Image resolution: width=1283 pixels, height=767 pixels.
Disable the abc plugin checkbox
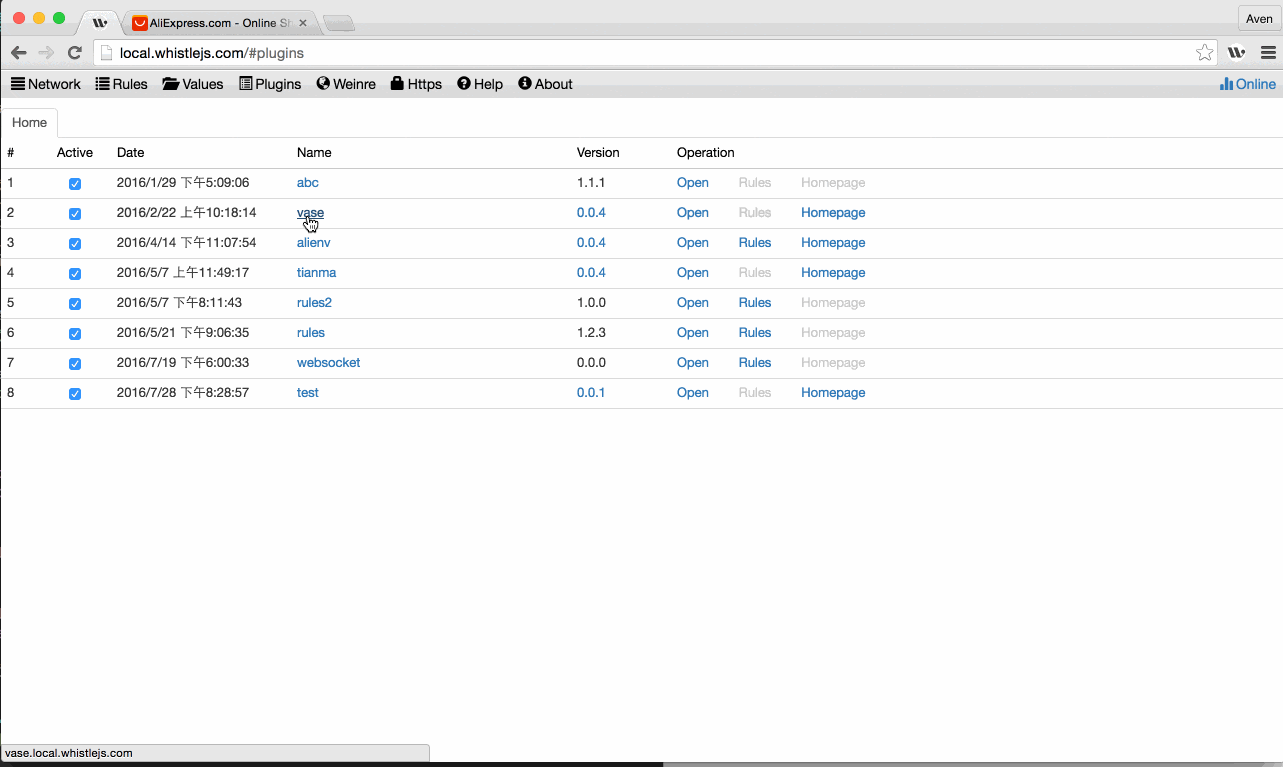[x=75, y=183]
